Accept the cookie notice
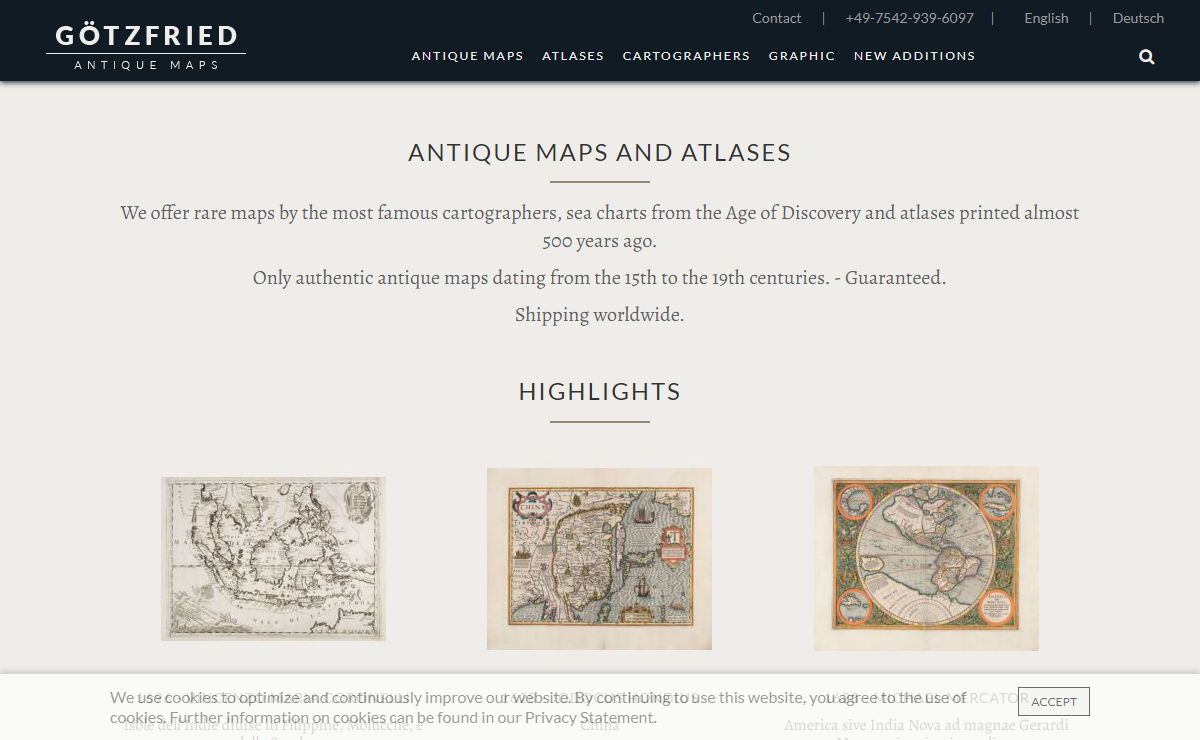Image resolution: width=1200 pixels, height=740 pixels. click(1053, 701)
